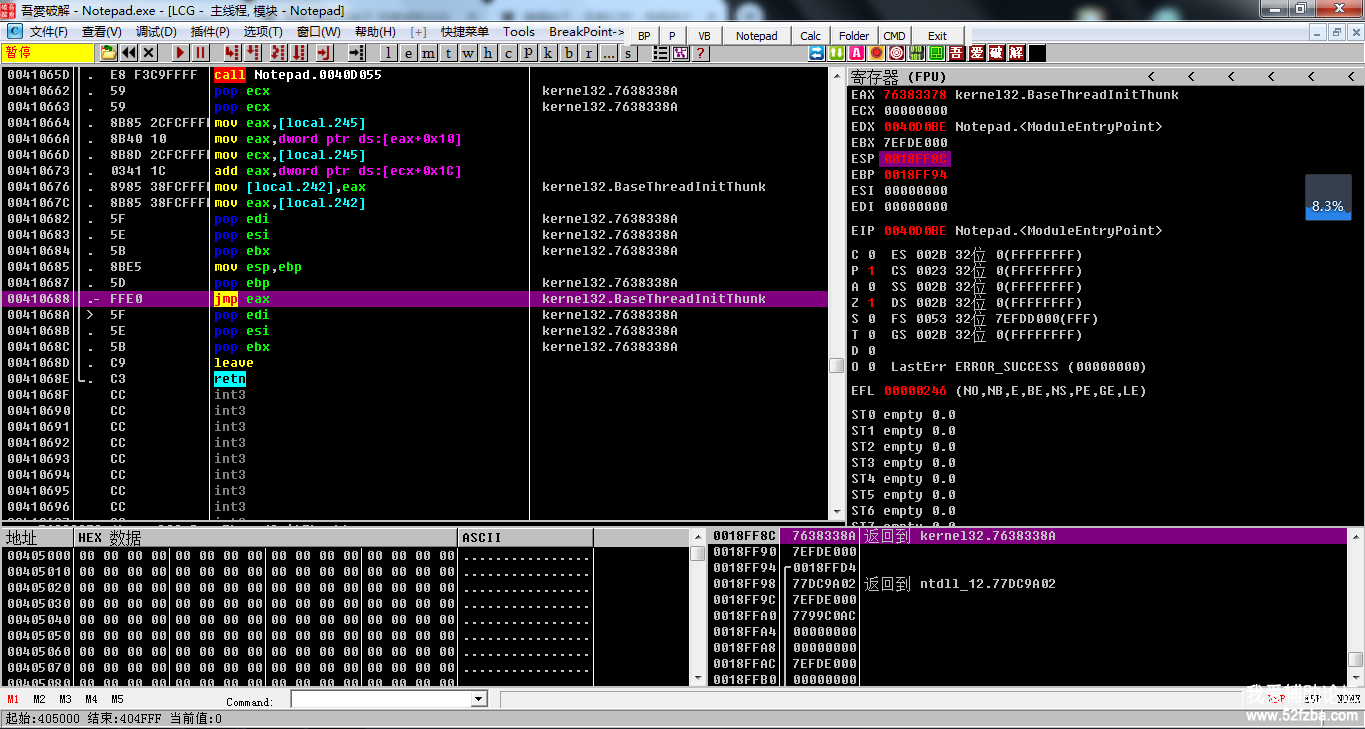Click the purple grid appearance icon

tap(680, 53)
